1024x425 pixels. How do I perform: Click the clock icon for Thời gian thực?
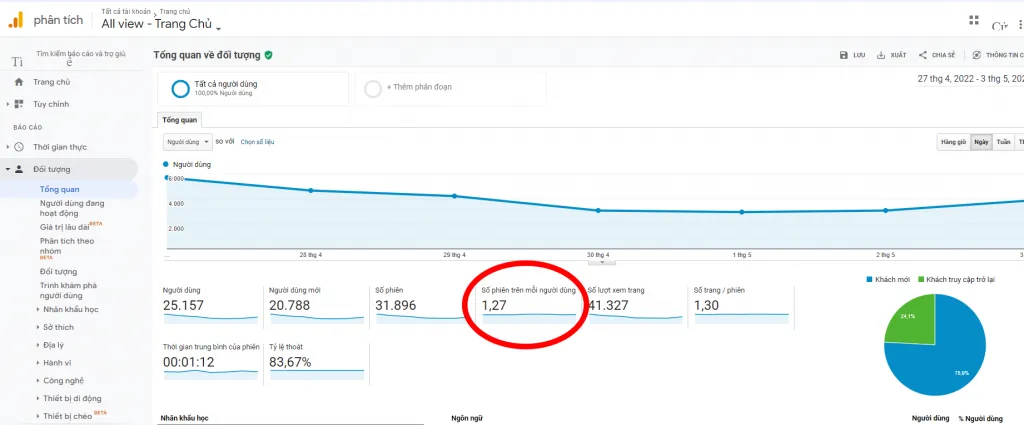tap(19, 148)
